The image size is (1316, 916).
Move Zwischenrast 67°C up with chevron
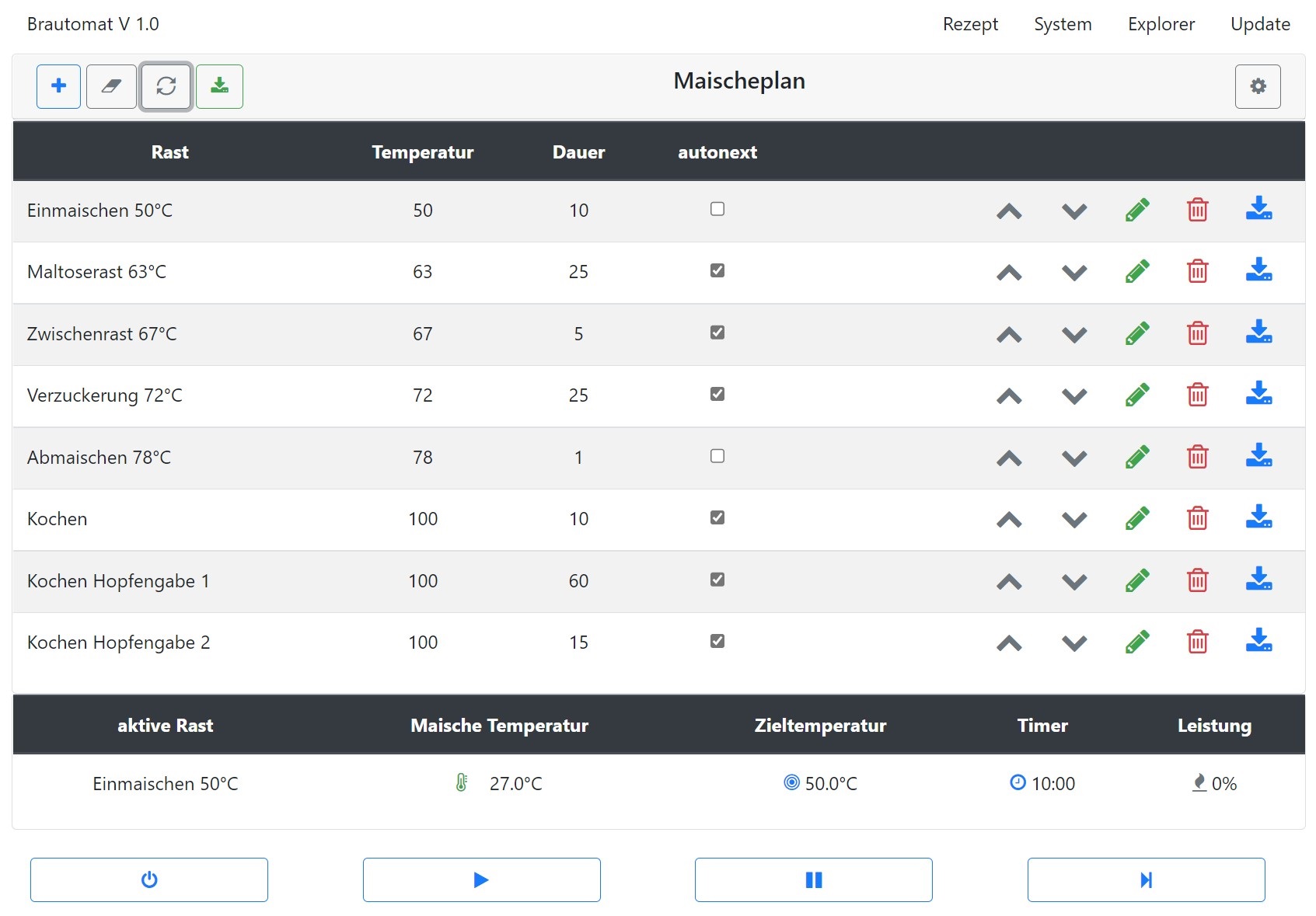[x=1008, y=335]
